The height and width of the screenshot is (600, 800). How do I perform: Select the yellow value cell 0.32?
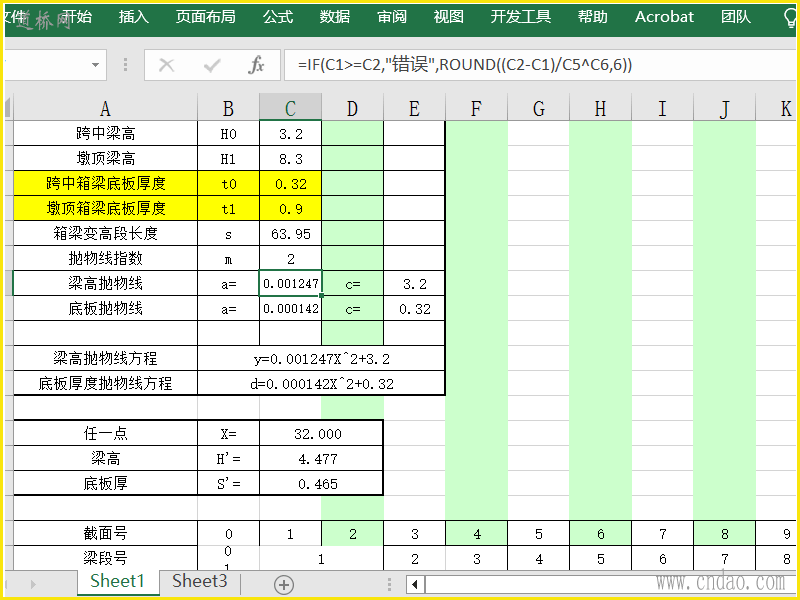coord(290,183)
